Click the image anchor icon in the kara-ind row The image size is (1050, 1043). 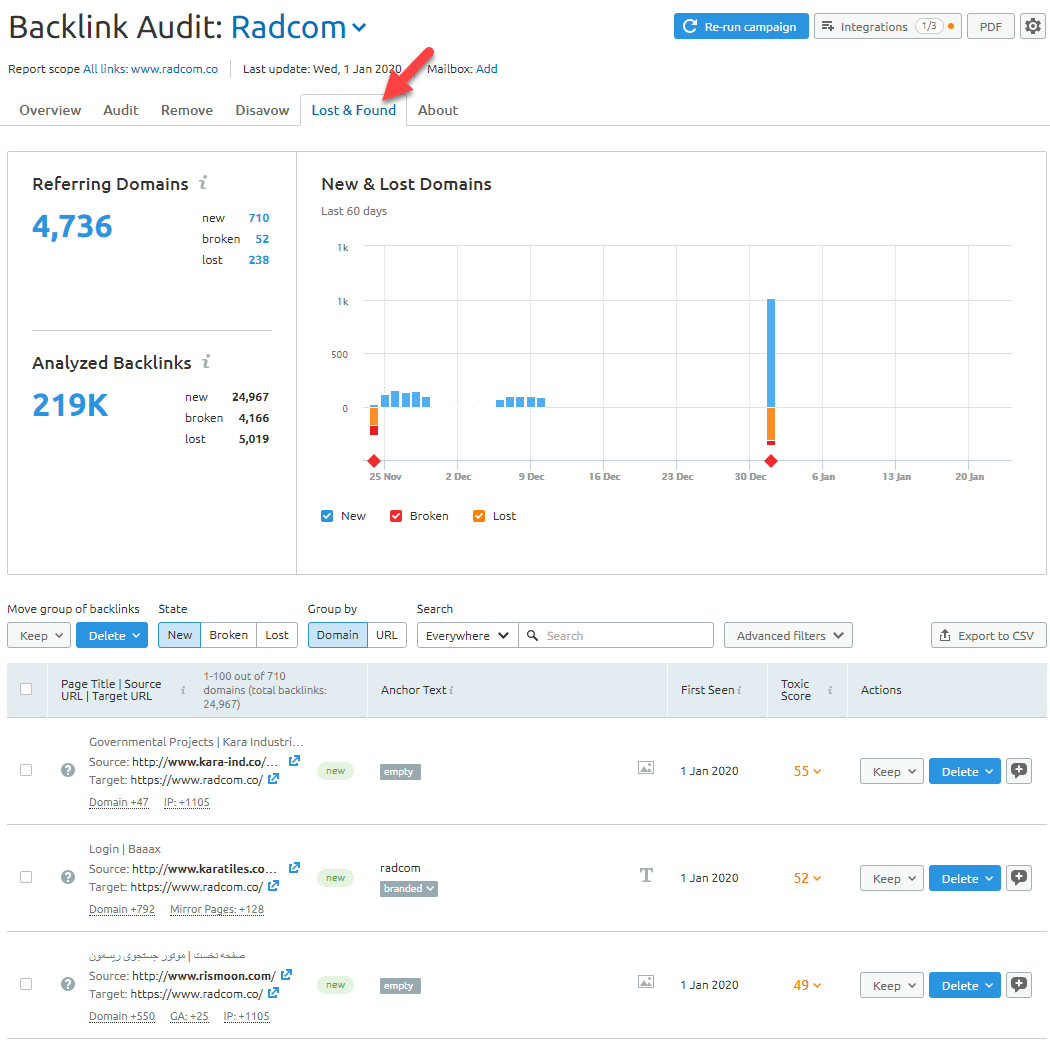pyautogui.click(x=646, y=768)
